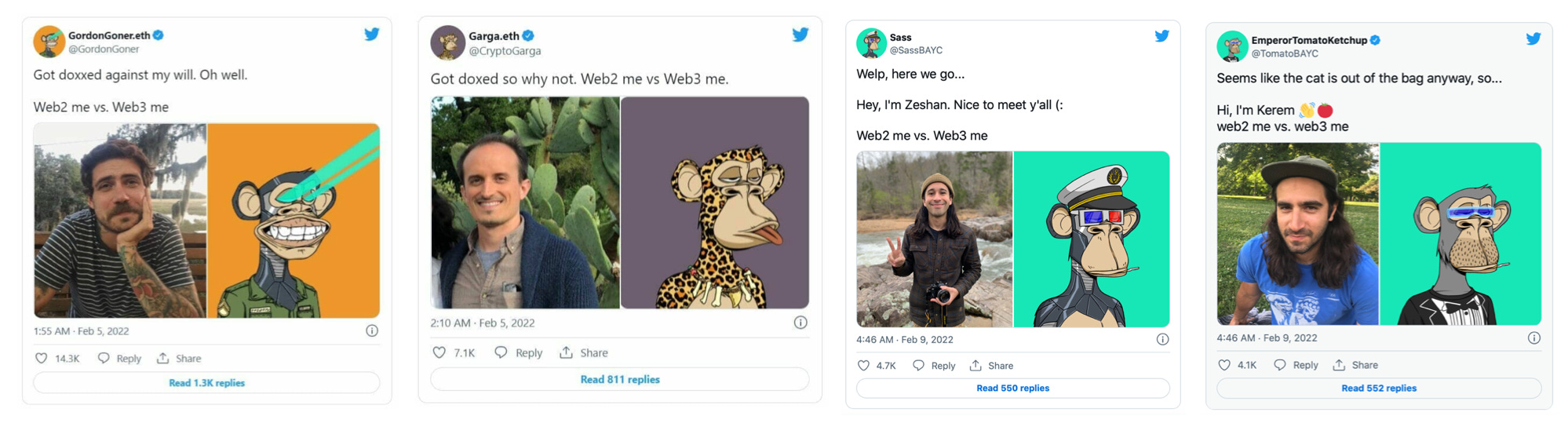Read 811 replies on Garga.eth tweet
The width and height of the screenshot is (1568, 427).
(x=619, y=380)
